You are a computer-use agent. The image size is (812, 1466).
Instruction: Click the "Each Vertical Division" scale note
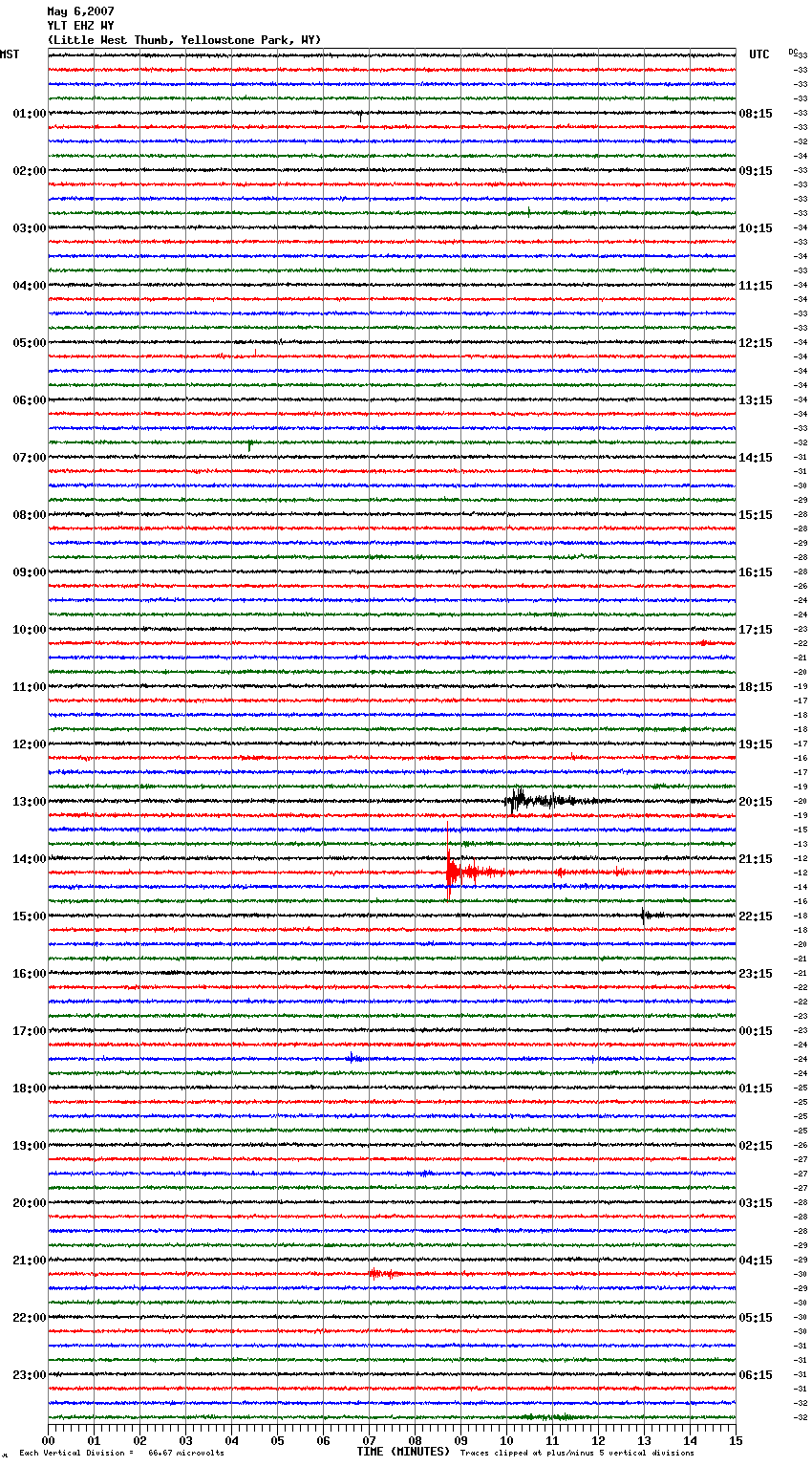point(121,1453)
